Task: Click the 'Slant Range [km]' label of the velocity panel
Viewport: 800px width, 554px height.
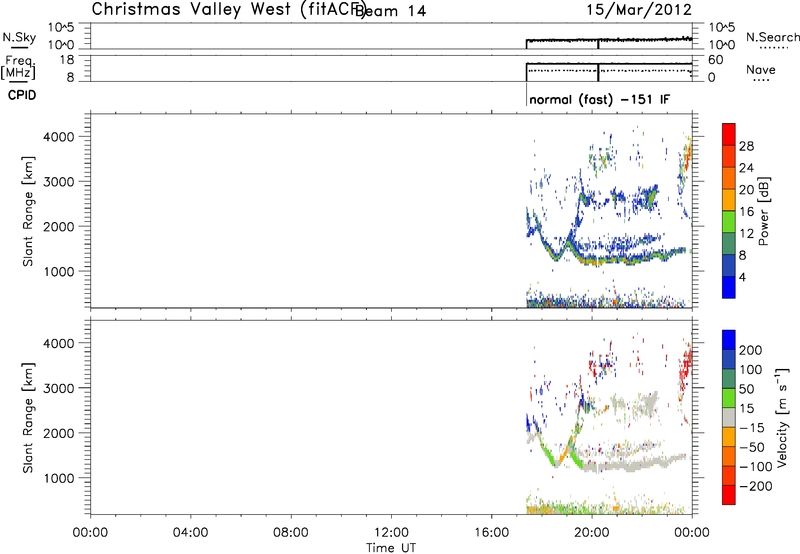Action: coord(28,418)
